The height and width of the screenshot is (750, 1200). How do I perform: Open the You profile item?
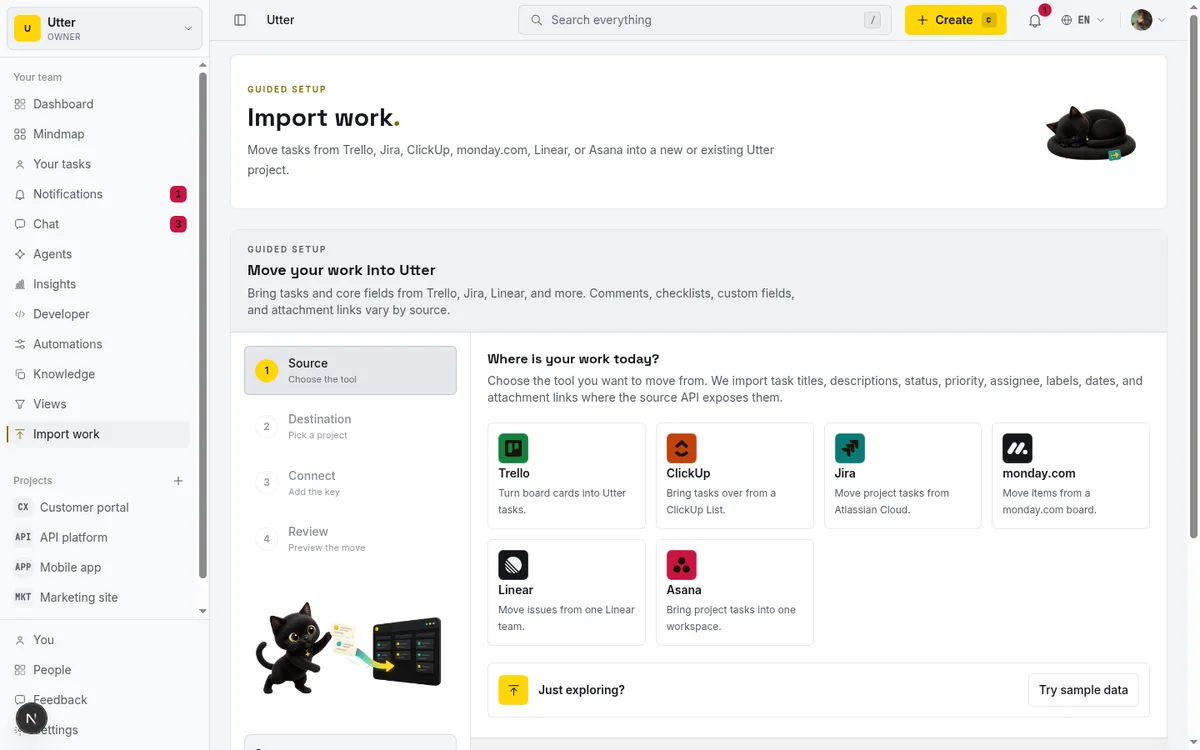pyautogui.click(x=99, y=640)
